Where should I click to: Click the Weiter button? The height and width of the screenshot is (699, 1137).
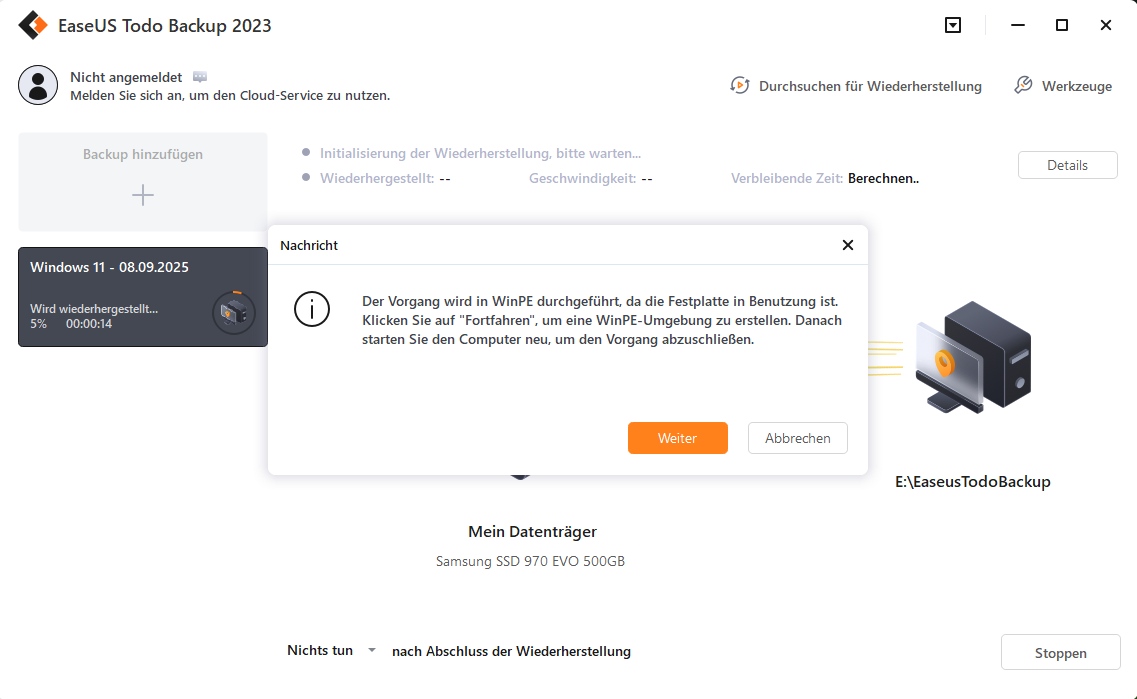click(677, 438)
